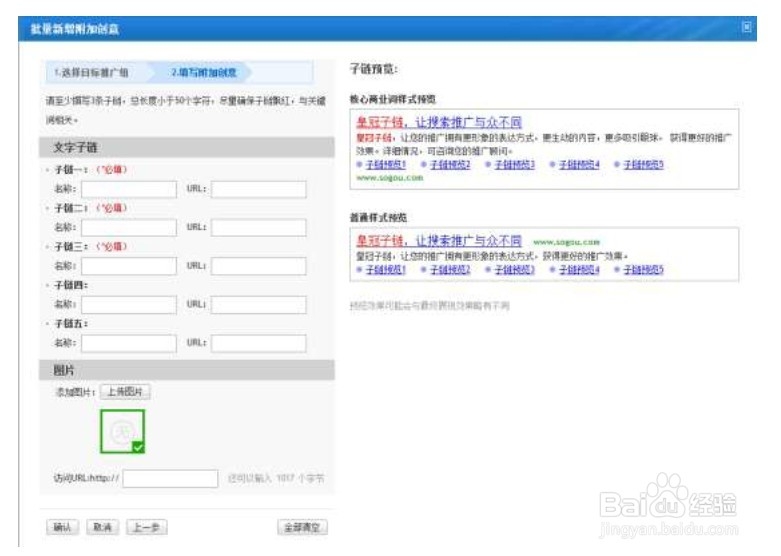
Task: Click the 子链四 URL input field
Action: [259, 304]
